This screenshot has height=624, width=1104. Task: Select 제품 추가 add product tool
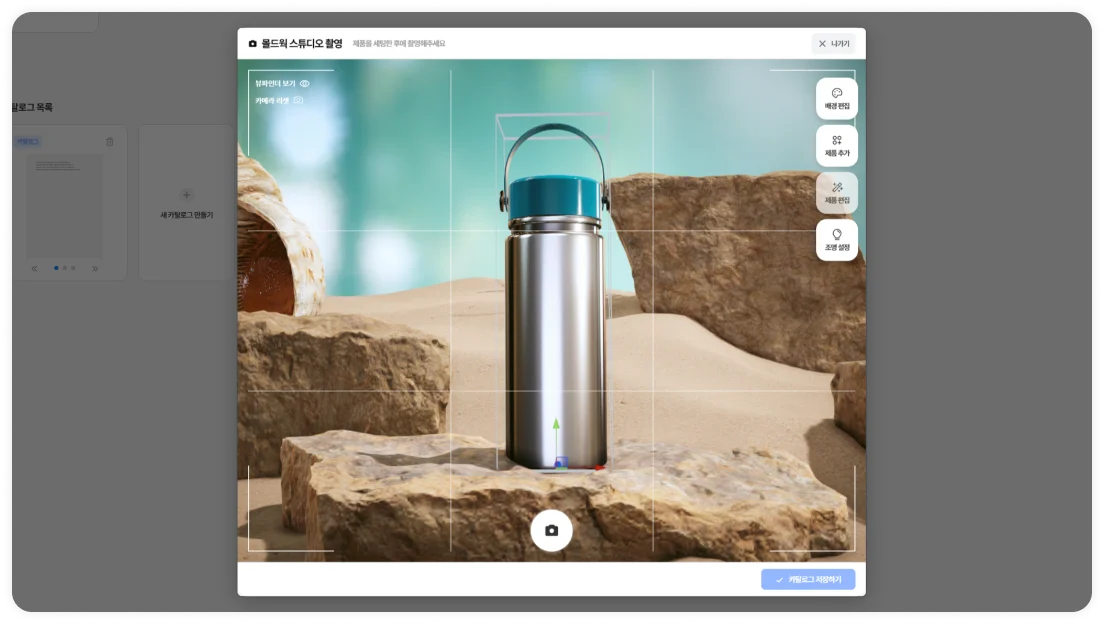[836, 146]
